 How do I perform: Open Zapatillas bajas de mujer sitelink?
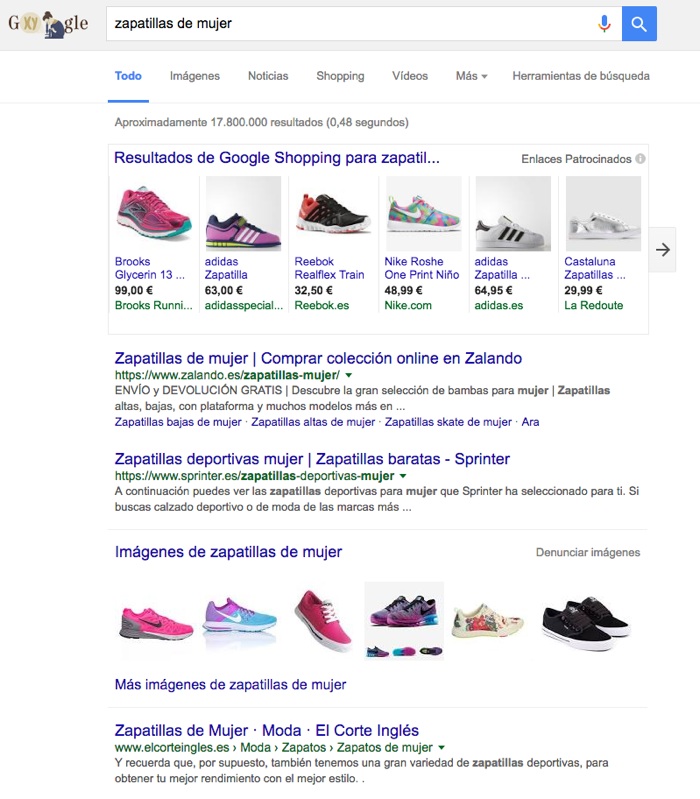tap(178, 422)
